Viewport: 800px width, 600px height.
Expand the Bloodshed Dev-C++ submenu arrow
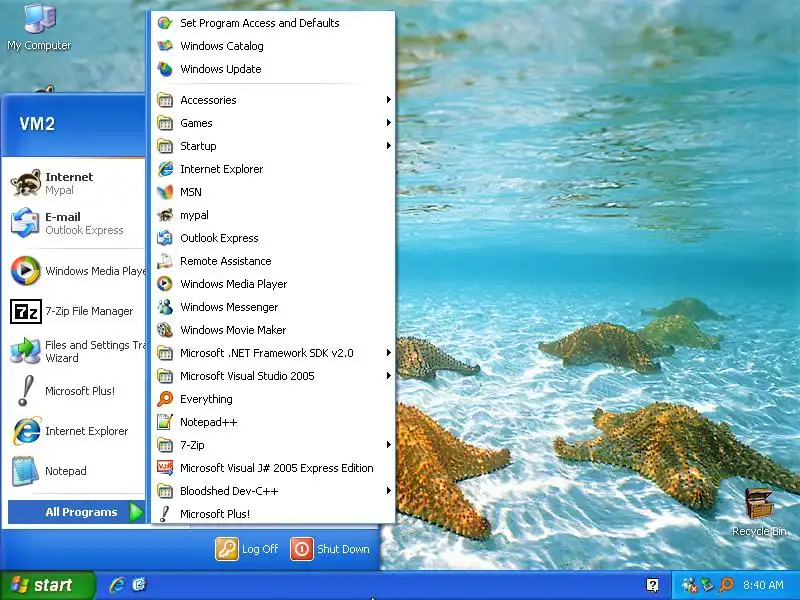[x=389, y=490]
